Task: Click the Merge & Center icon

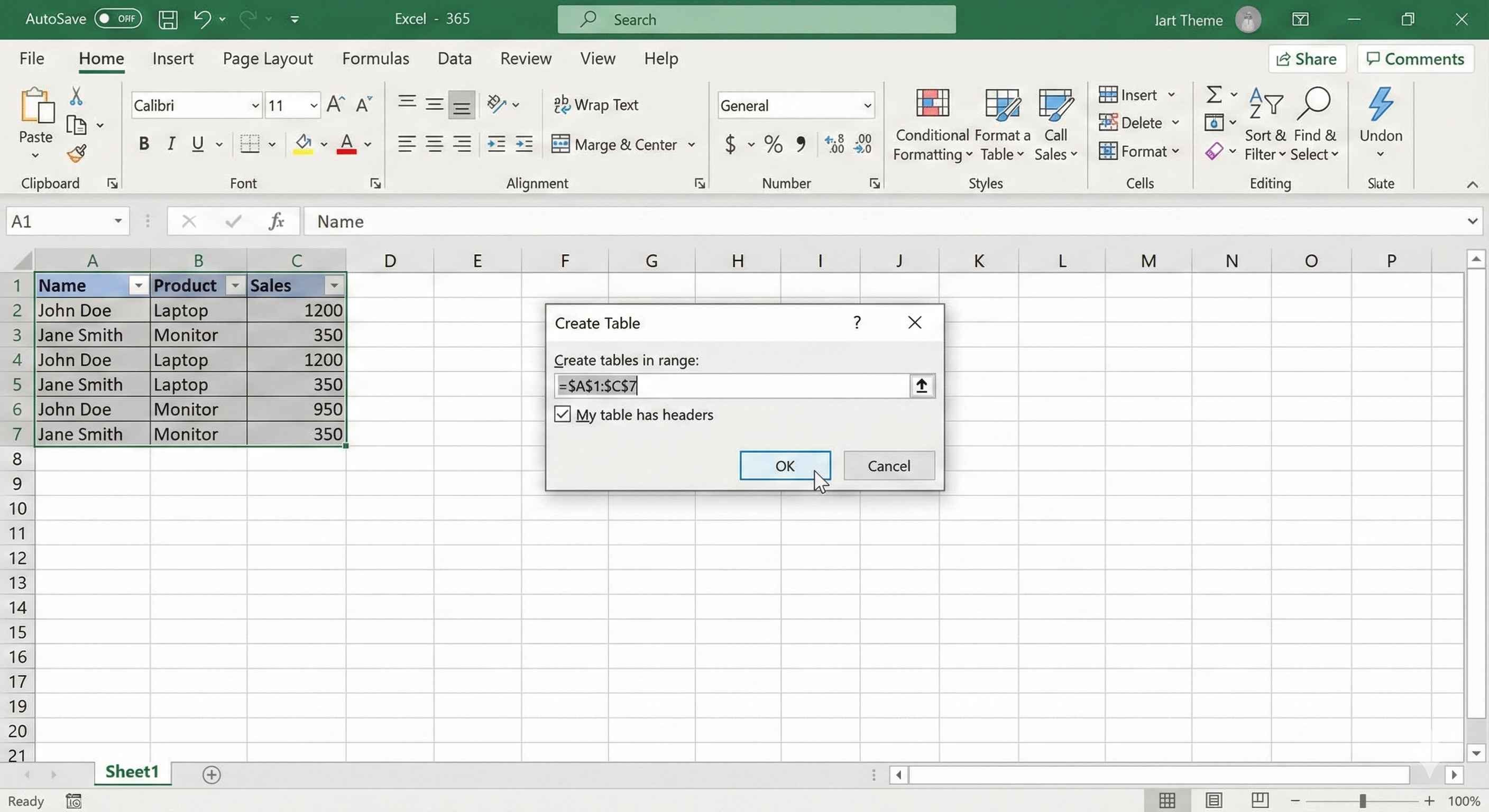Action: (560, 144)
